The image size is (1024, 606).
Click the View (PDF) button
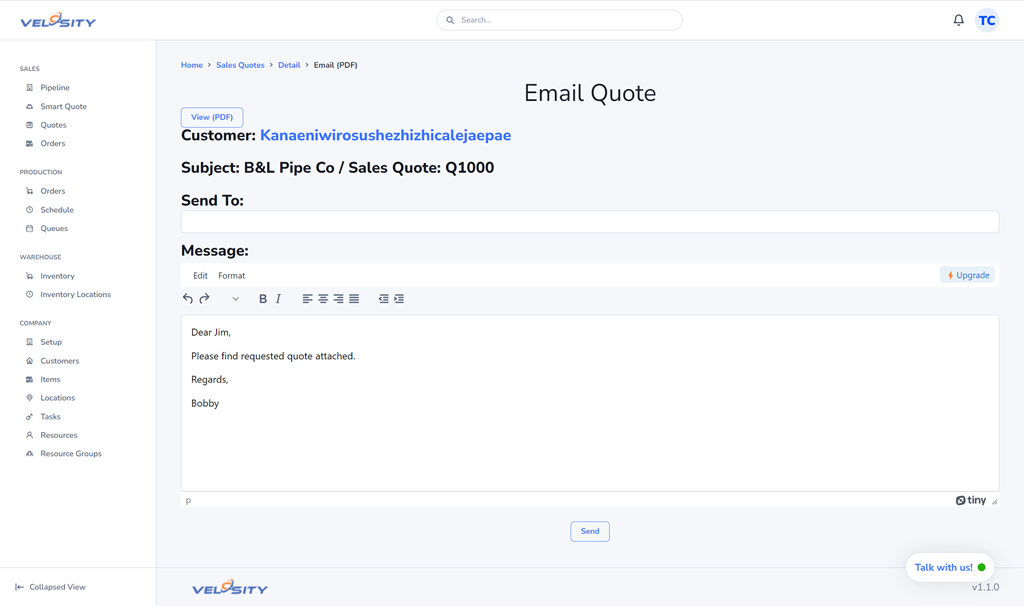click(x=212, y=117)
